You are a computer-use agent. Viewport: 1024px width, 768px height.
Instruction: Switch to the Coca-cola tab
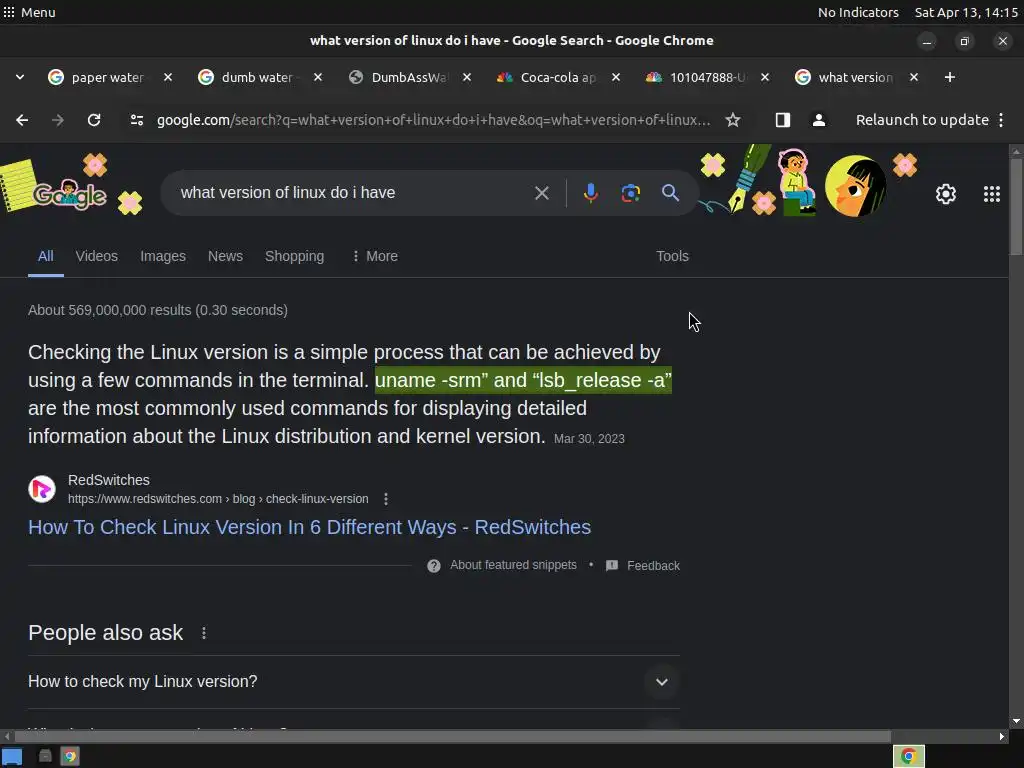pyautogui.click(x=554, y=77)
